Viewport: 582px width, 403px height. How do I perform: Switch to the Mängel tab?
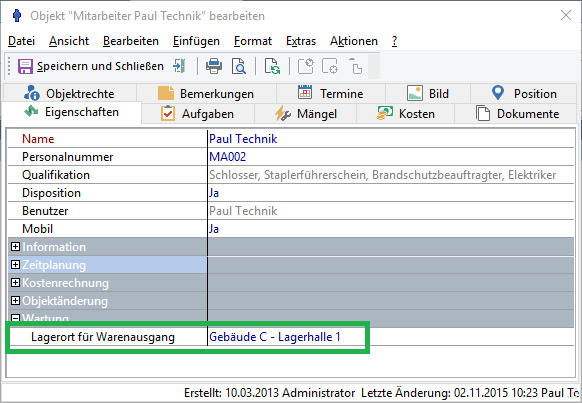305,114
